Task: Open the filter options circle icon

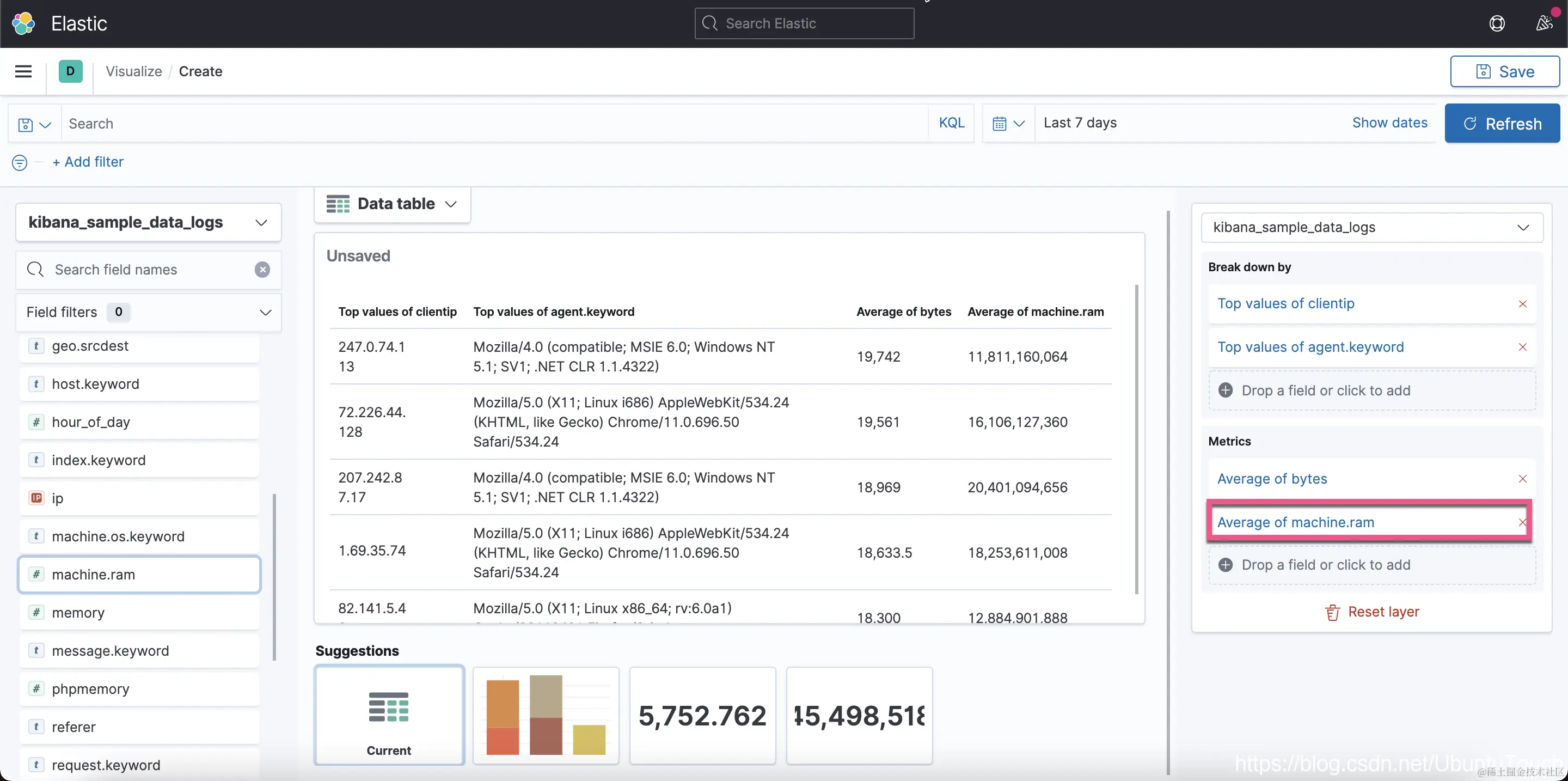Action: (20, 162)
